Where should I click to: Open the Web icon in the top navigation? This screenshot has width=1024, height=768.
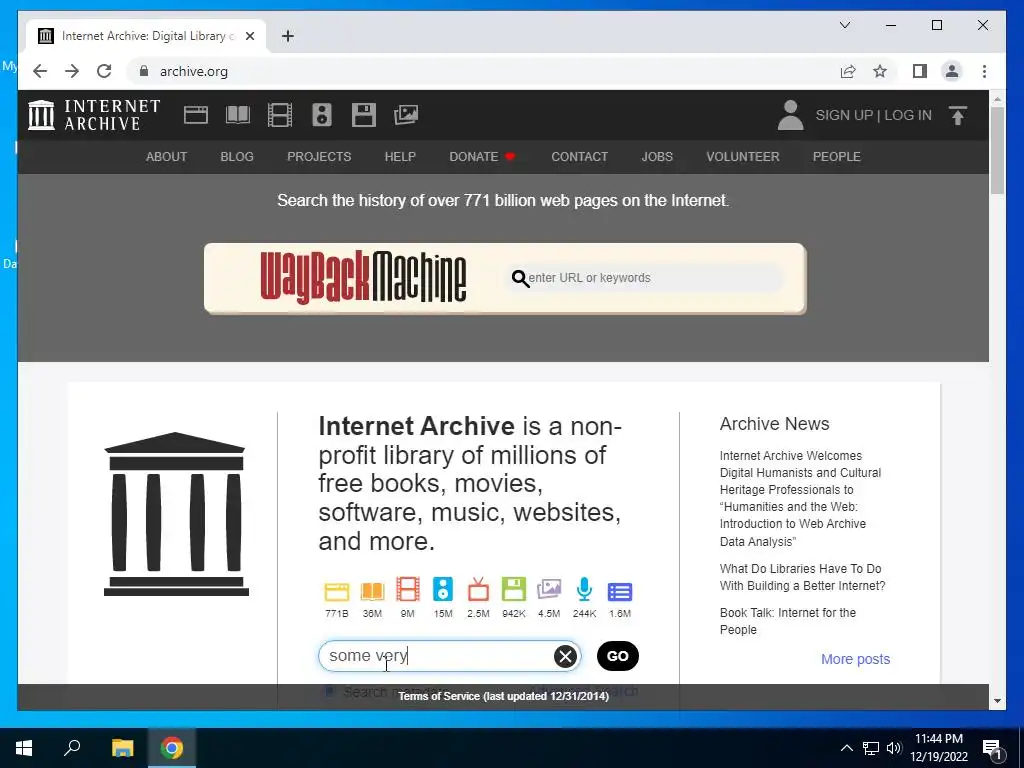click(195, 115)
